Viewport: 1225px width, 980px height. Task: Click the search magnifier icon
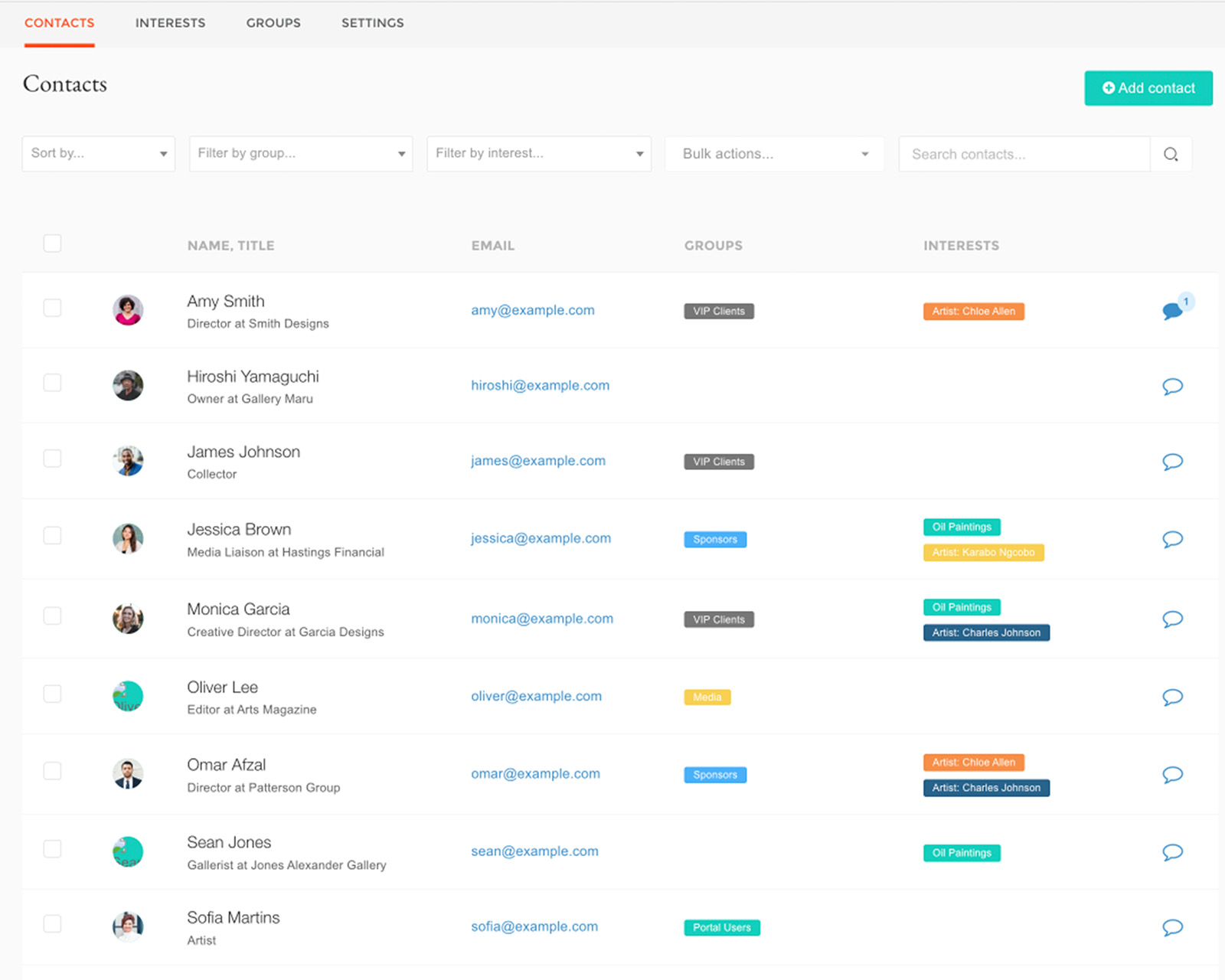(x=1171, y=154)
